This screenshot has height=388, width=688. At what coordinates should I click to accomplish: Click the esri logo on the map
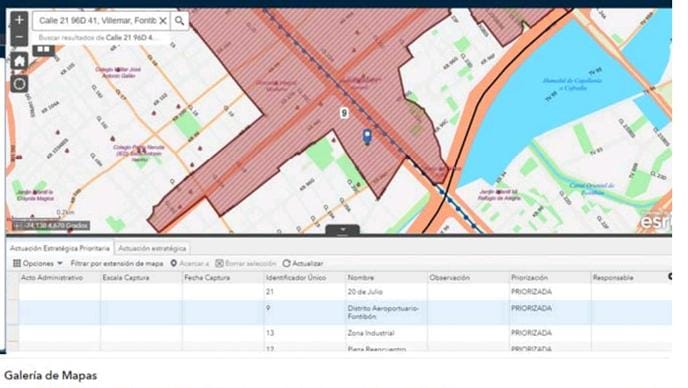[655, 221]
